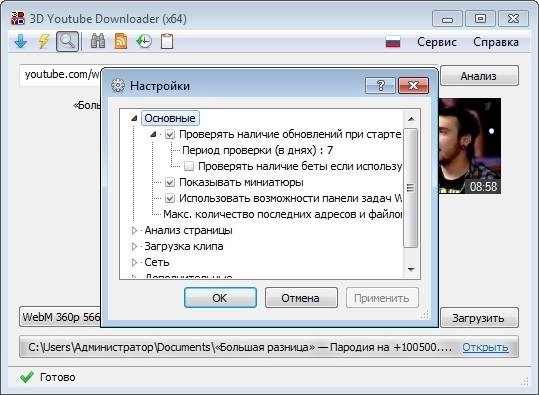Click the gear icon in Настройки title
The width and height of the screenshot is (539, 395).
118,86
